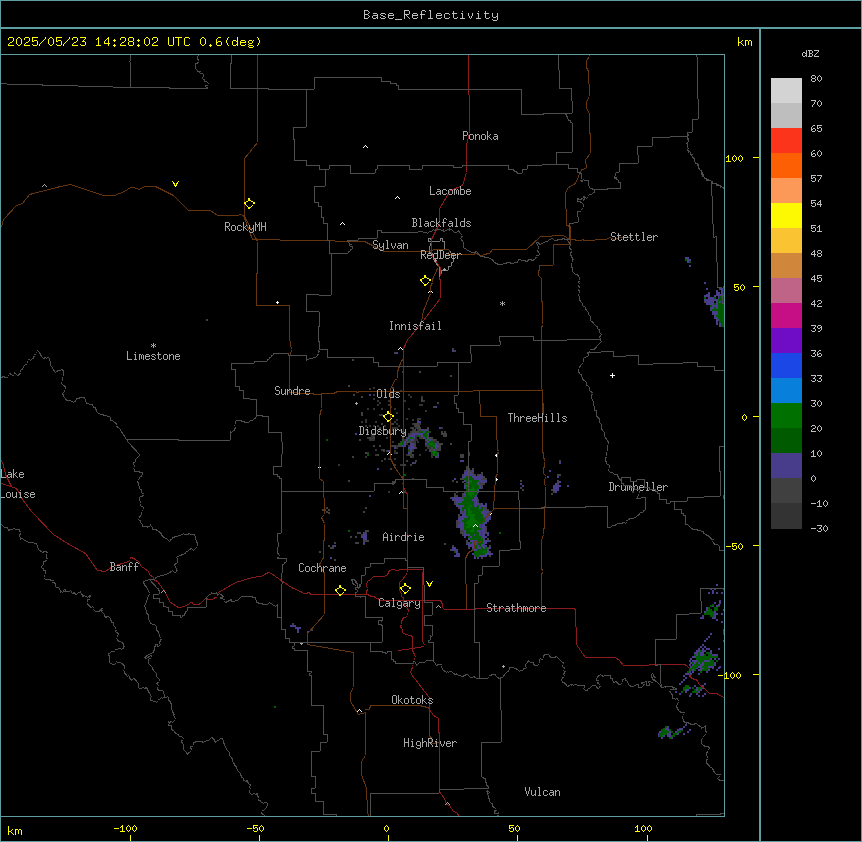The width and height of the screenshot is (862, 842).
Task: Select the bright green 20-30 dBZ legend swatch
Action: 786,416
